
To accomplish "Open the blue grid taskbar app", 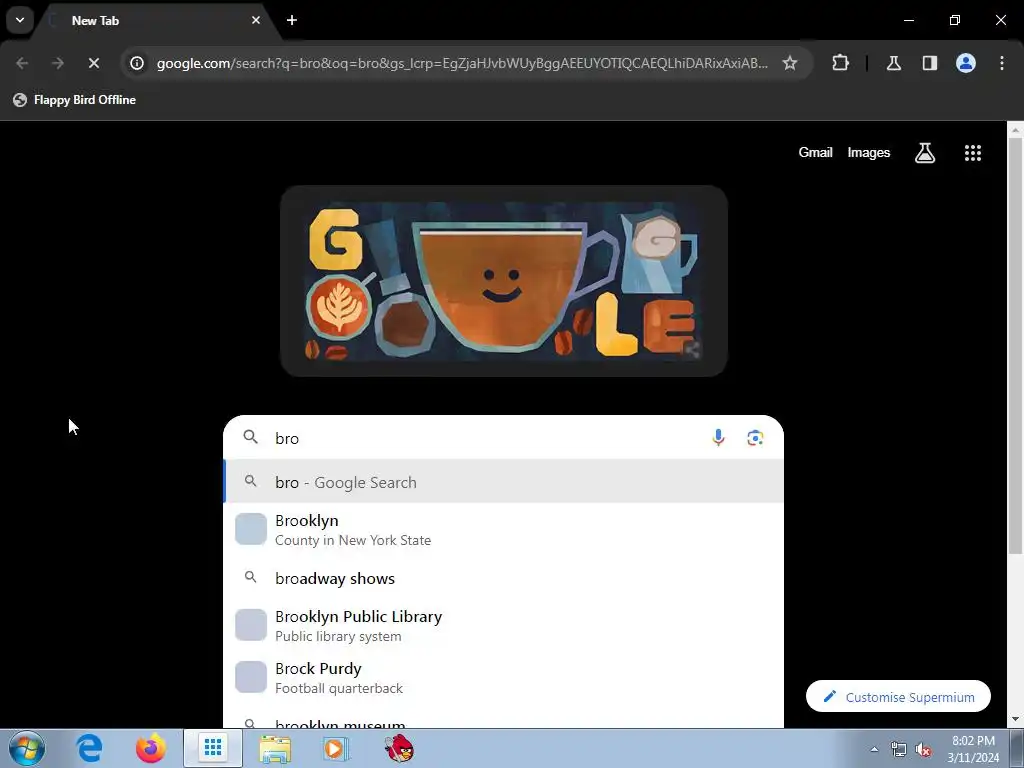I will (x=212, y=748).
